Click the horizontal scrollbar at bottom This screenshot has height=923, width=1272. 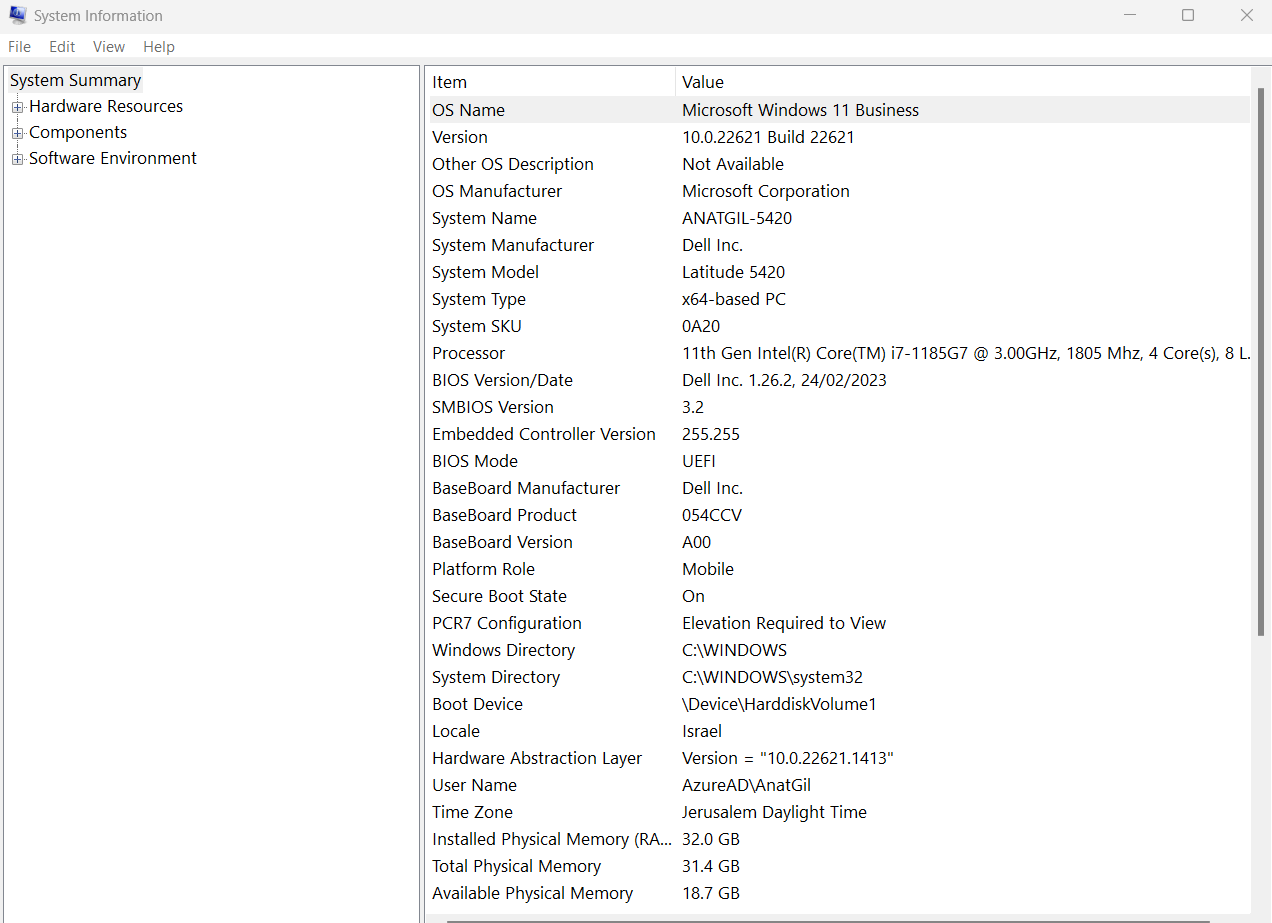pos(828,919)
